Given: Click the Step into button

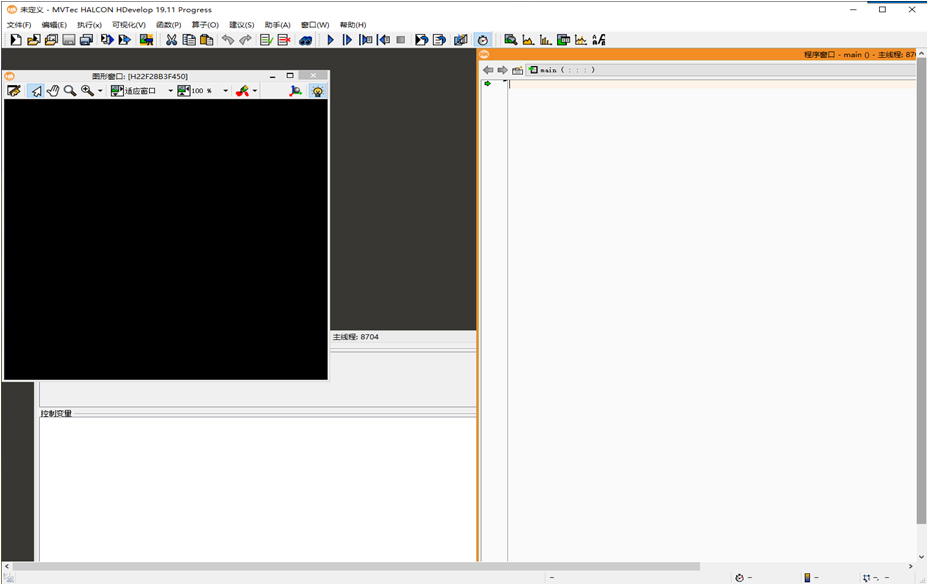Looking at the screenshot, I should [366, 40].
